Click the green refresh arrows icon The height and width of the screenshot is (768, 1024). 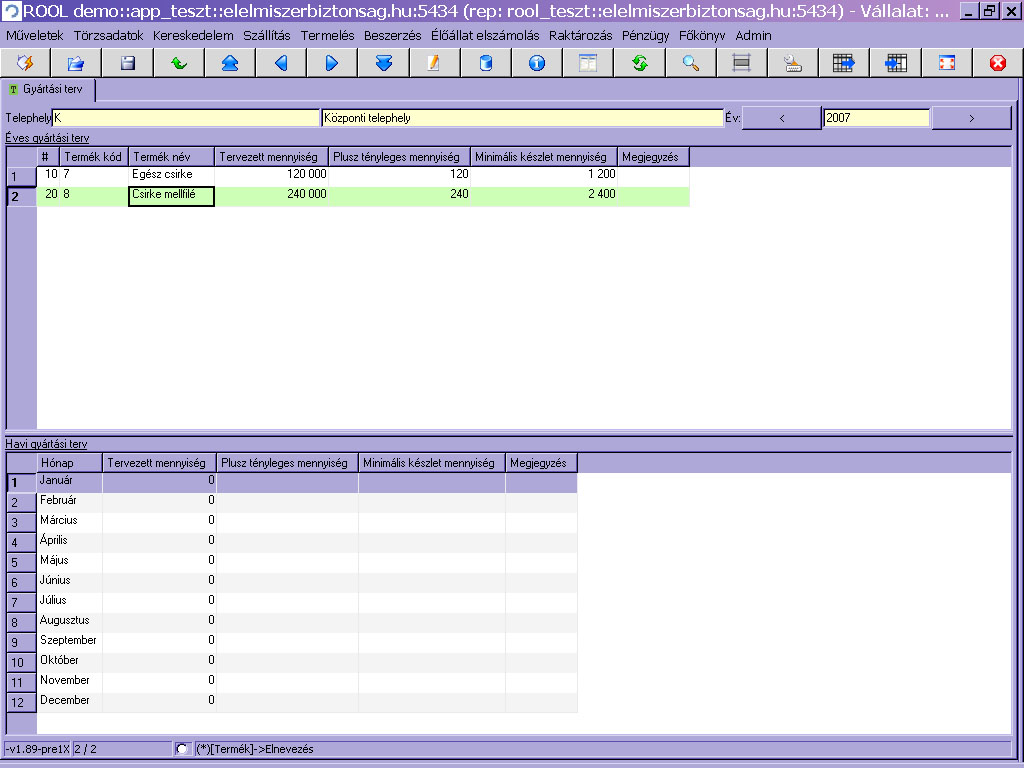[x=640, y=63]
